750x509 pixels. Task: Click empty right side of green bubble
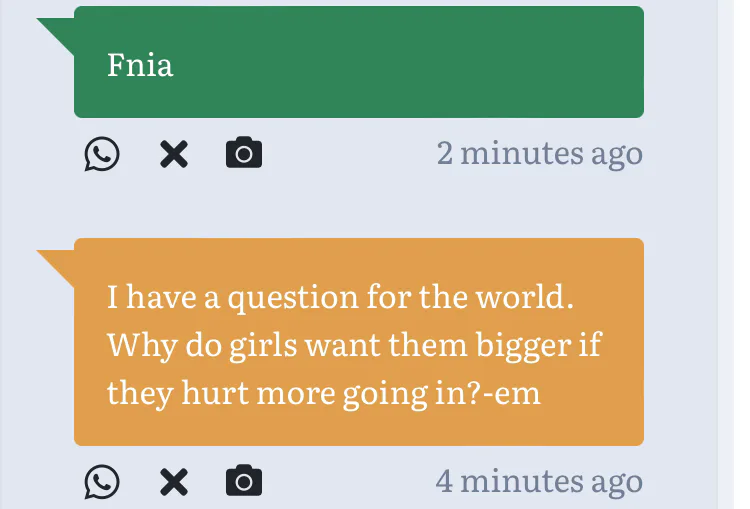pos(450,66)
